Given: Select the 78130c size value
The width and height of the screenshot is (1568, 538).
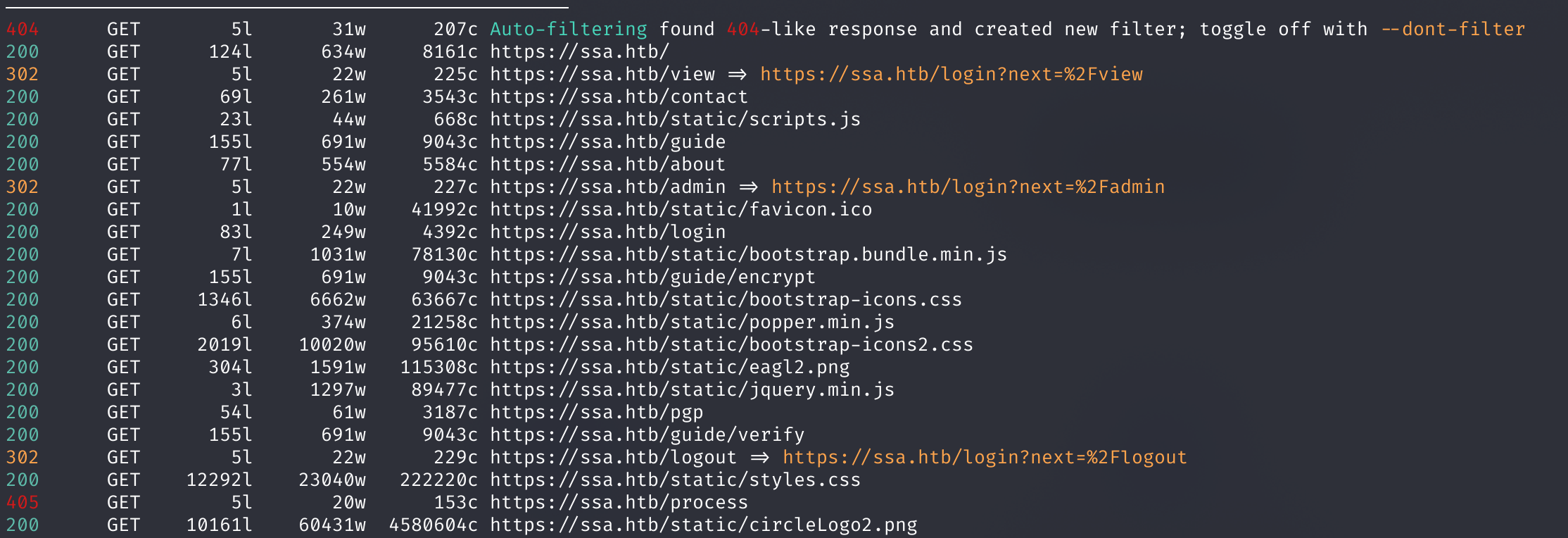Looking at the screenshot, I should 445,255.
